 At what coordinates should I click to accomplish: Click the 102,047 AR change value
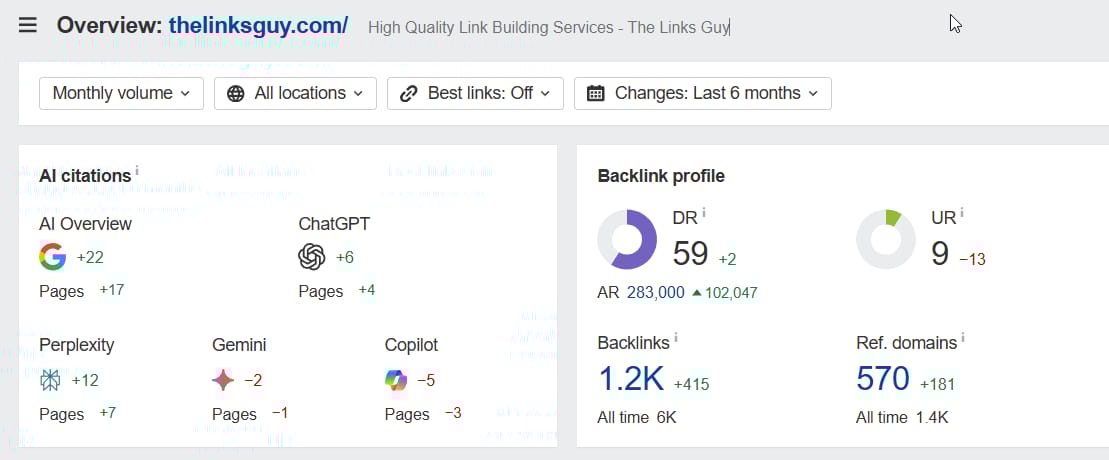(x=731, y=292)
